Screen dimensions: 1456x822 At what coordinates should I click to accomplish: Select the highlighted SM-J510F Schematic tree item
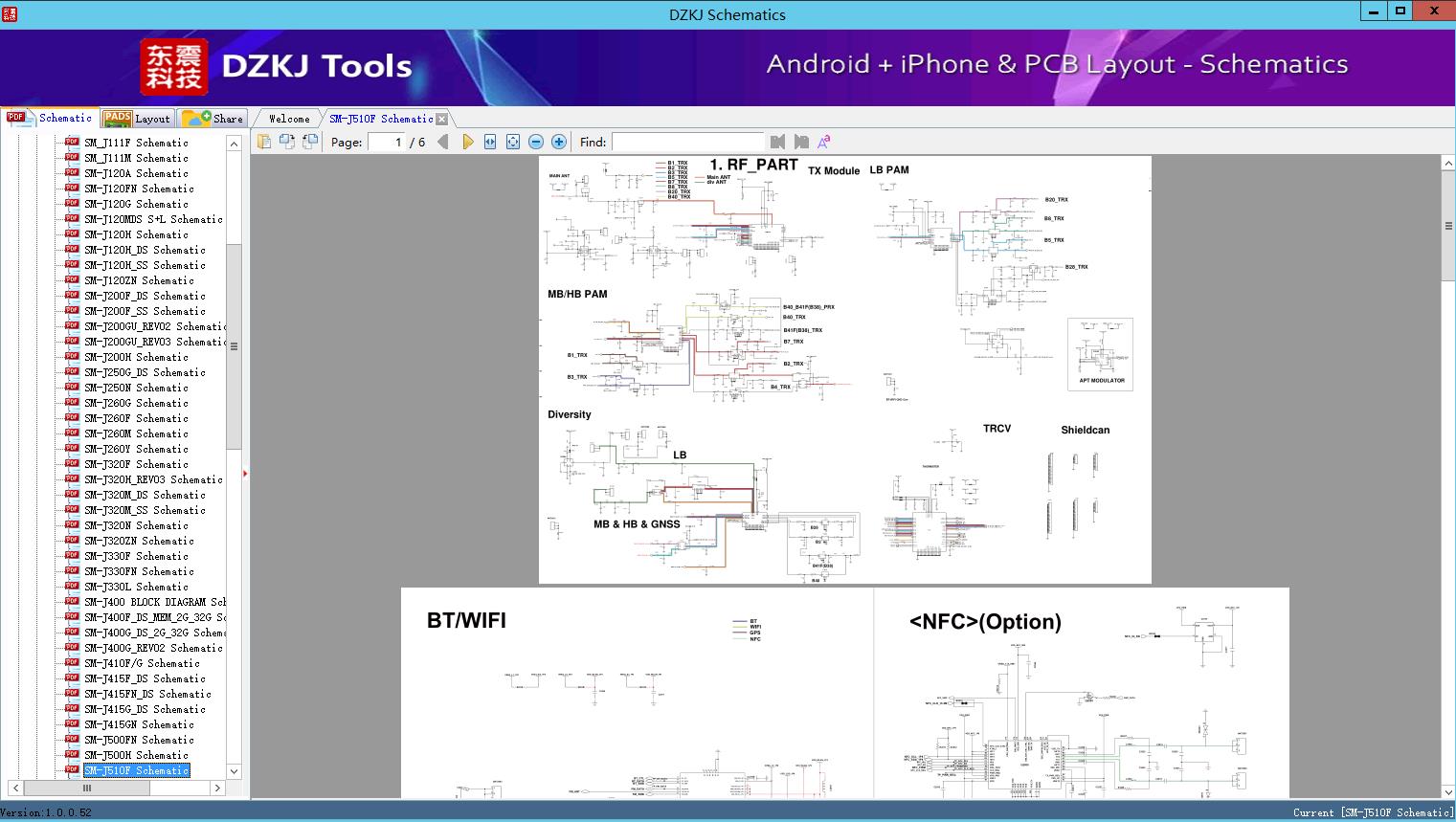(136, 770)
